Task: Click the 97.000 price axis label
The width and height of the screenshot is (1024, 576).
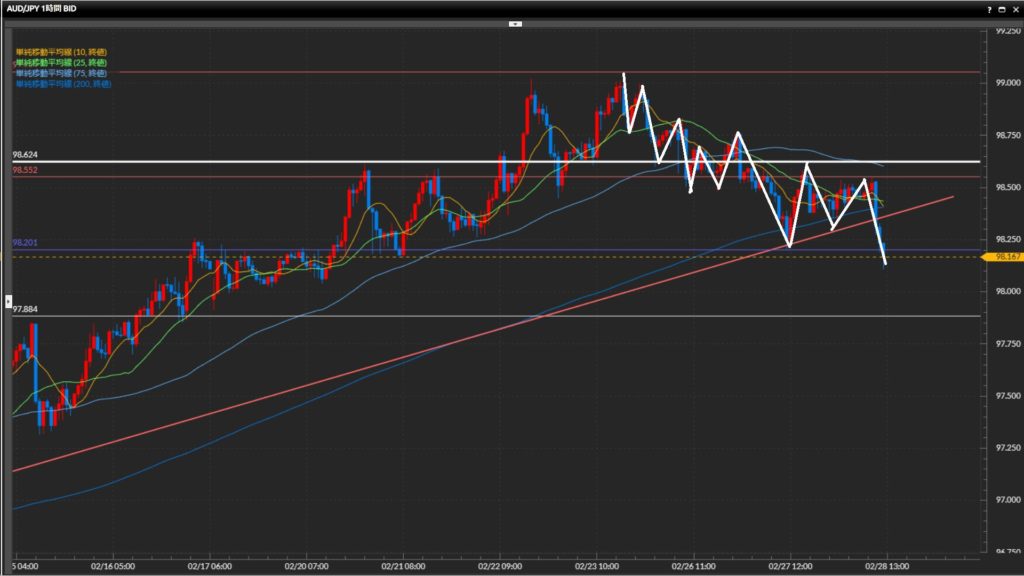Action: (1006, 499)
